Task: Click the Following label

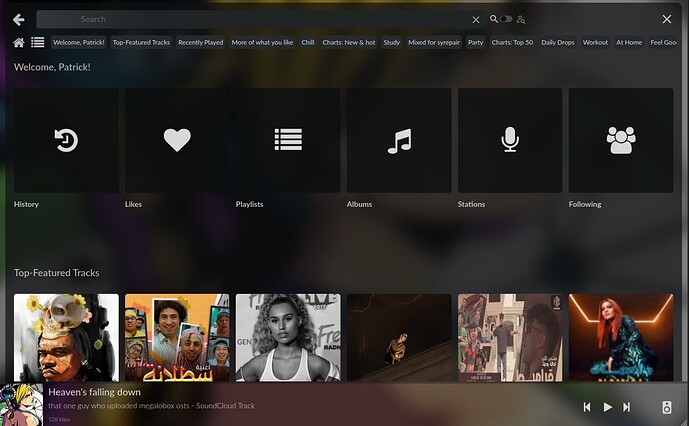Action: 585,204
